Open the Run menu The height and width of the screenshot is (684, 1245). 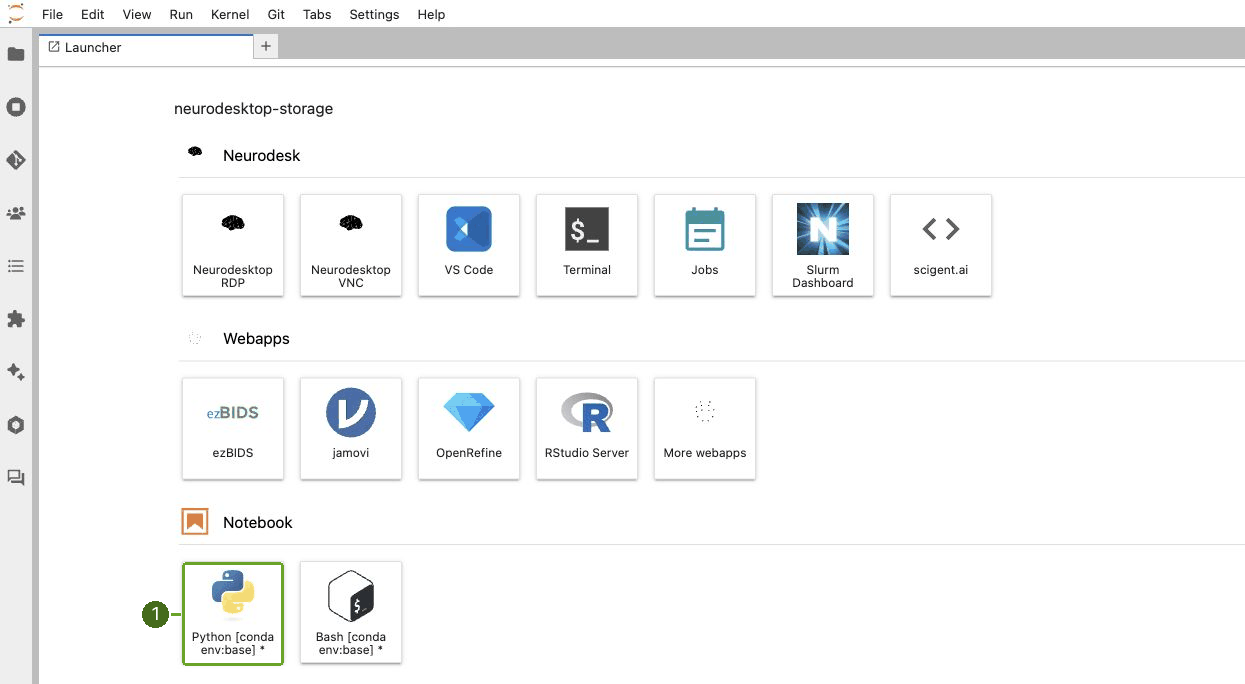tap(181, 14)
